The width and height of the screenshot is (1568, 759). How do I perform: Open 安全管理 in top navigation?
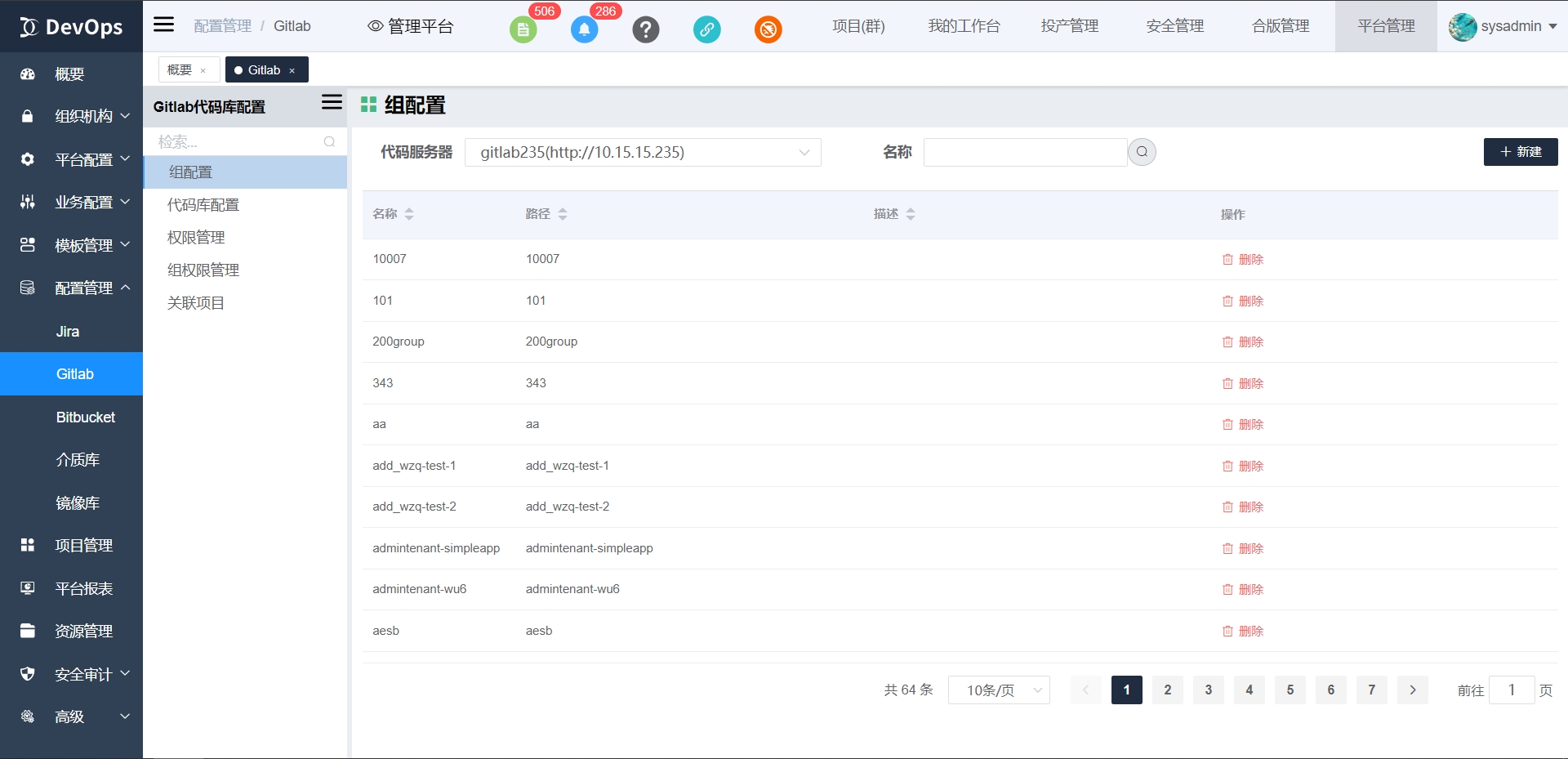point(1174,26)
